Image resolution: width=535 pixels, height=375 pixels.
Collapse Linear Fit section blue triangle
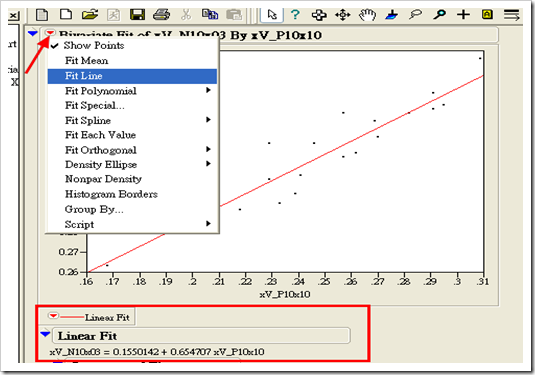point(45,334)
